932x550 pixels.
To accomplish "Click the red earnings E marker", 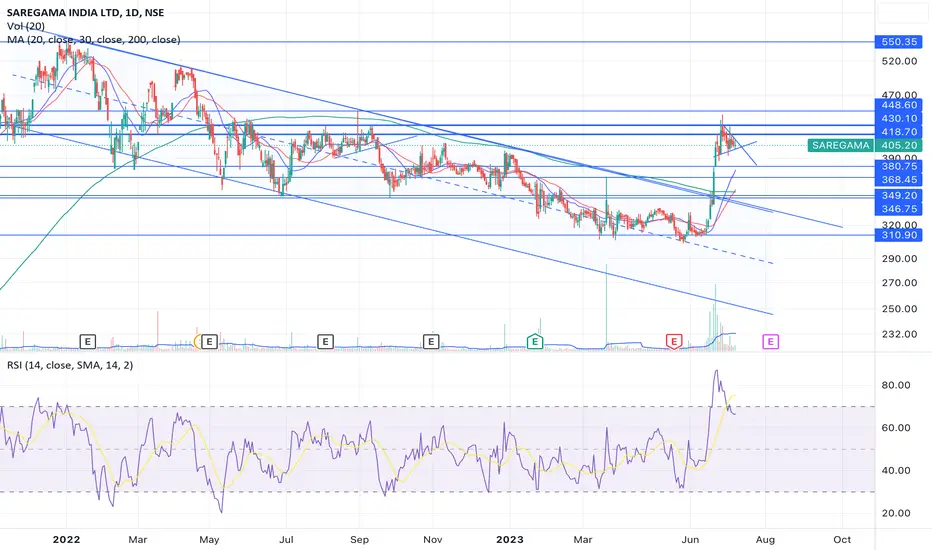I will click(673, 341).
